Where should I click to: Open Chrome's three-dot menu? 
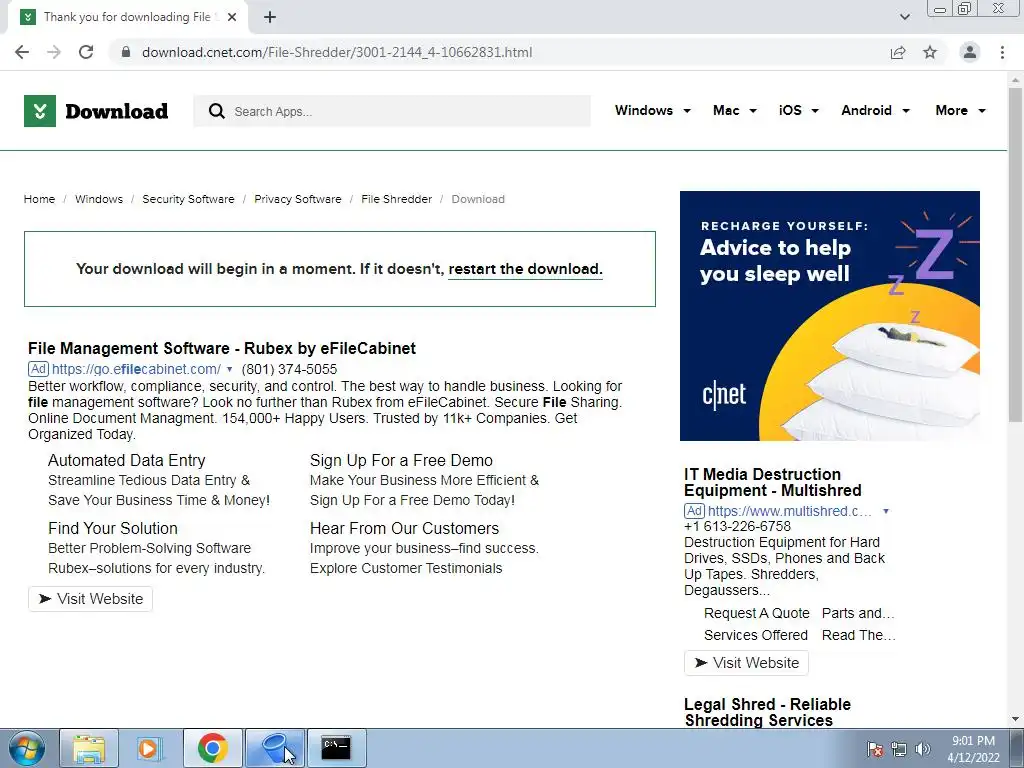[x=1002, y=52]
